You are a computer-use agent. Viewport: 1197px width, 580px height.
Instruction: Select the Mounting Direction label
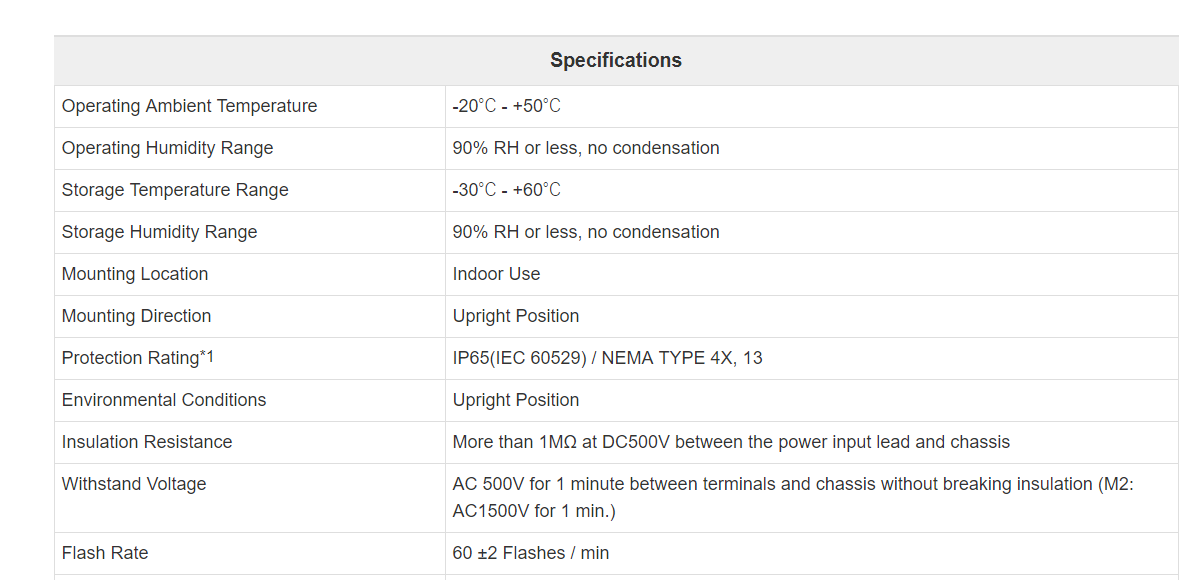pyautogui.click(x=137, y=316)
